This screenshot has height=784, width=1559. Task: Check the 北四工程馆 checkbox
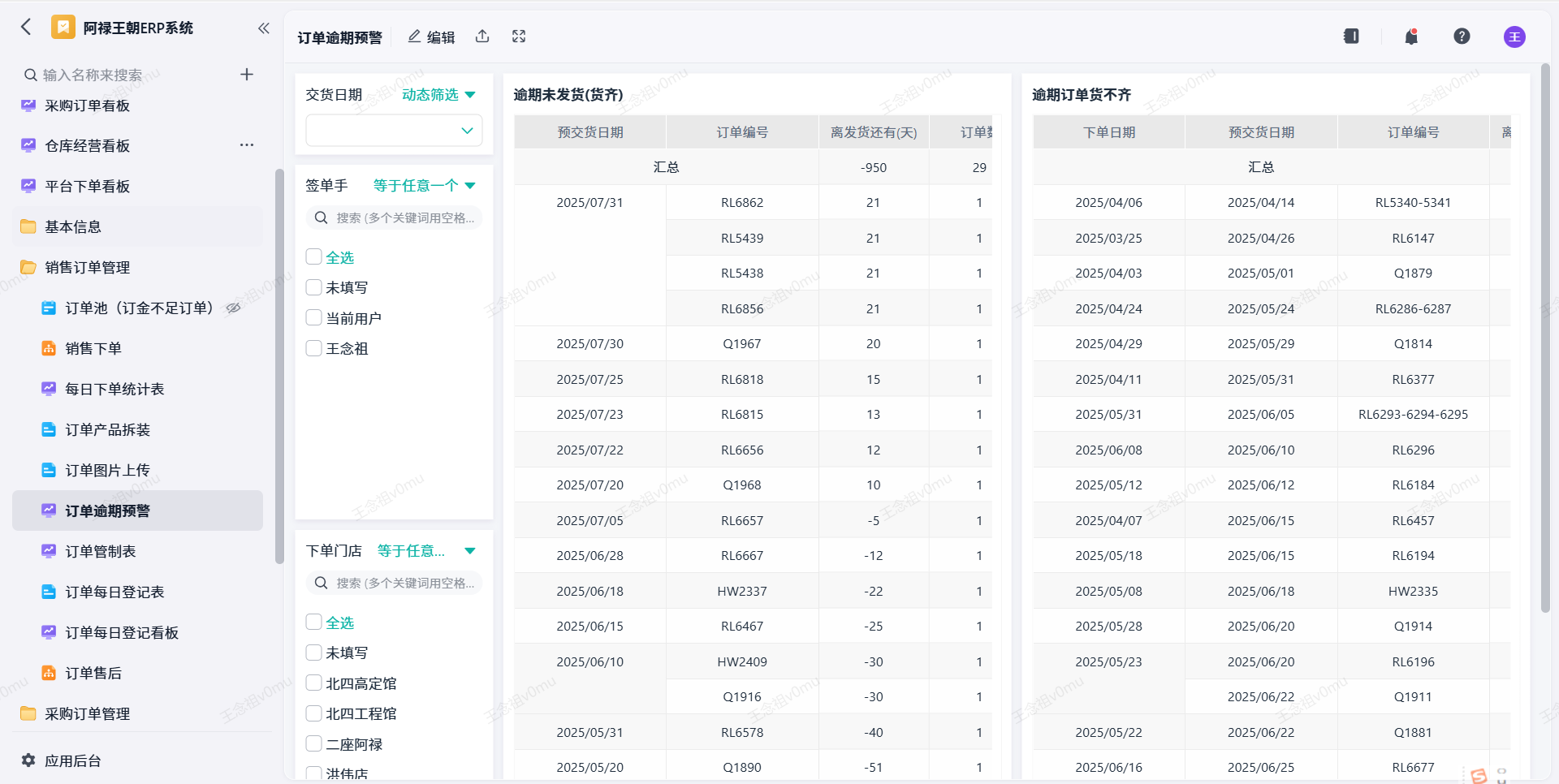(x=313, y=713)
